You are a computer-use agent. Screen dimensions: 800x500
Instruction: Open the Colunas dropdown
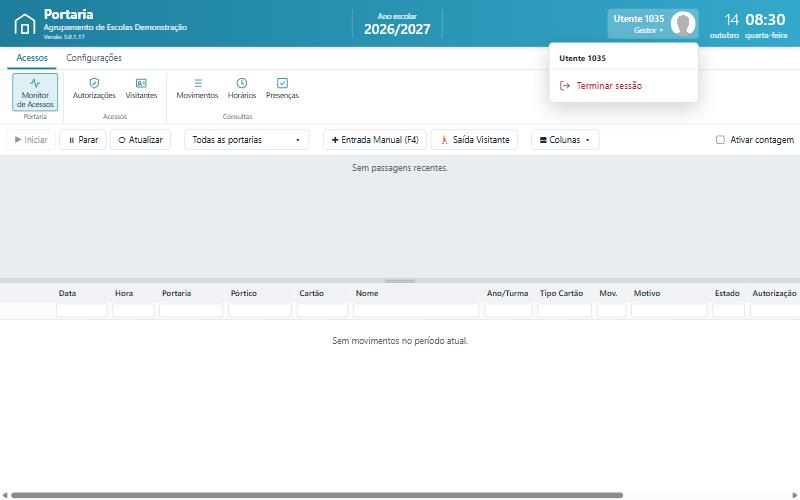[x=565, y=140]
